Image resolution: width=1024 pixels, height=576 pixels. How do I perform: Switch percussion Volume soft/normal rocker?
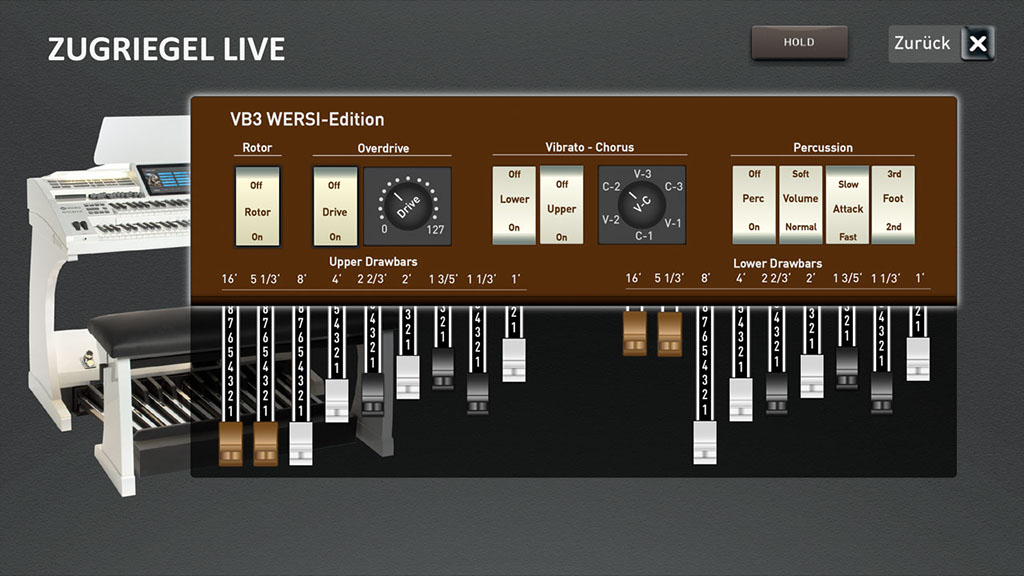point(800,206)
